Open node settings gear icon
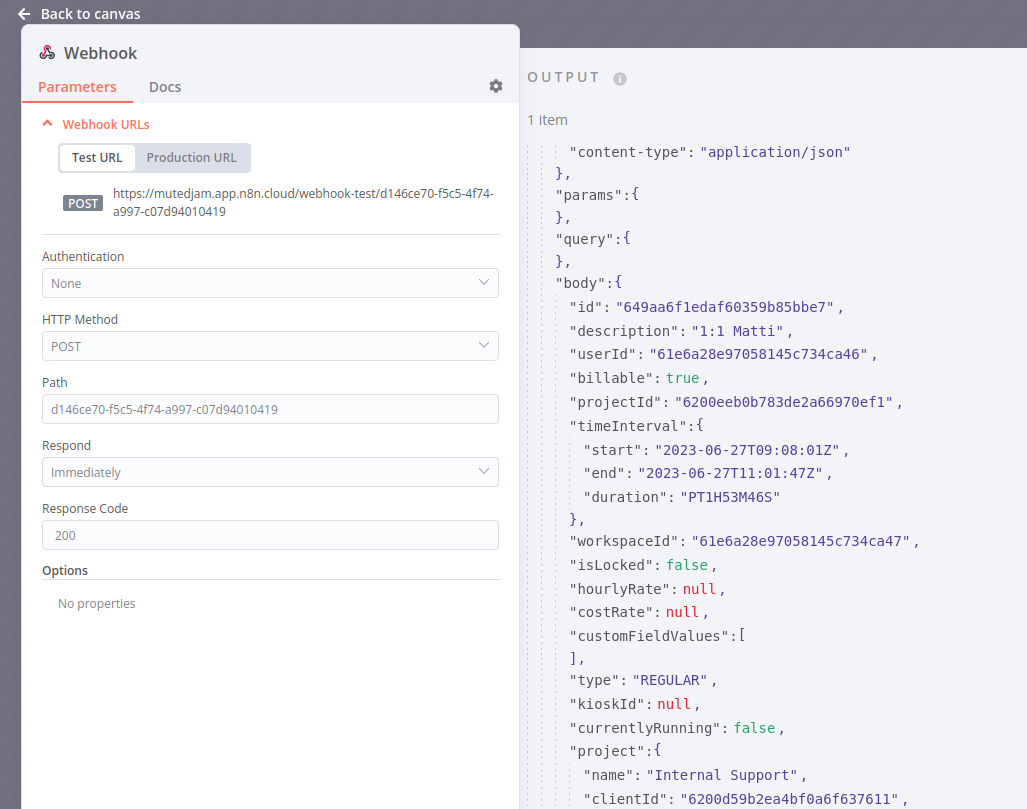This screenshot has width=1027, height=809. [x=495, y=86]
